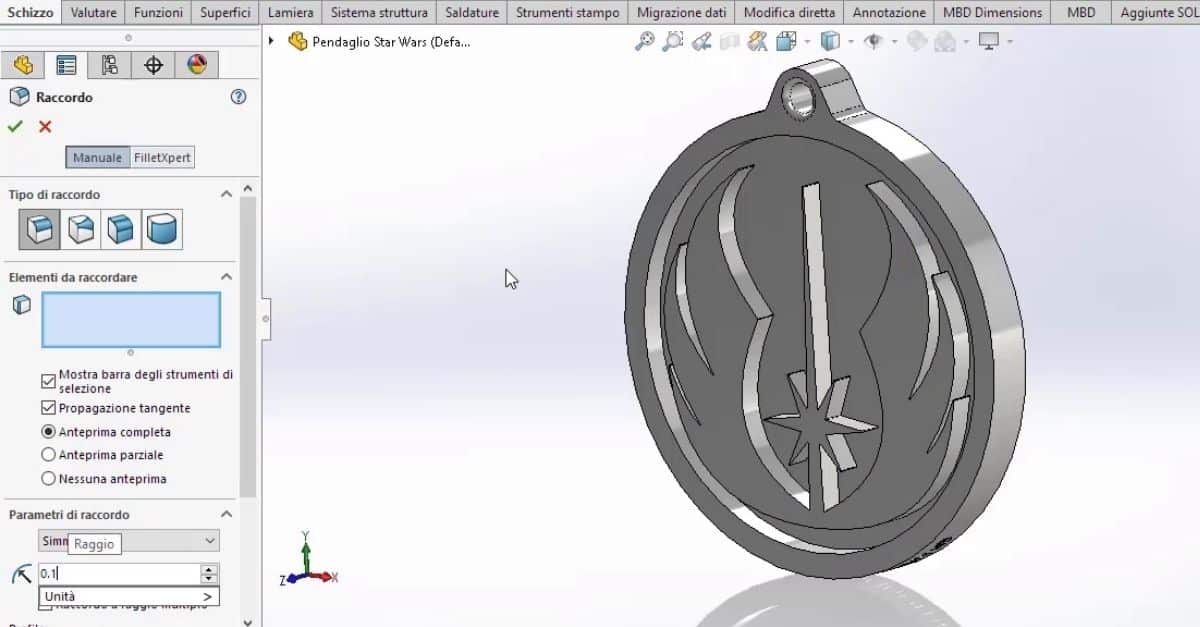Open the Raccordo help question mark
This screenshot has width=1200, height=627.
(238, 97)
